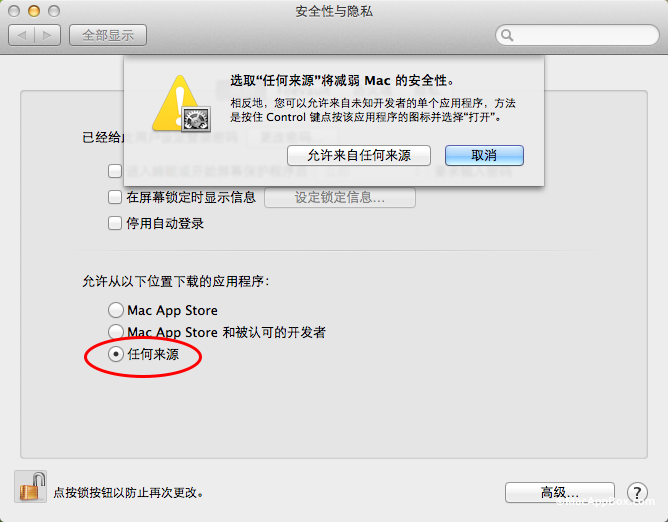Toggle 停用自动登录 checkbox
The width and height of the screenshot is (668, 522).
click(x=115, y=223)
